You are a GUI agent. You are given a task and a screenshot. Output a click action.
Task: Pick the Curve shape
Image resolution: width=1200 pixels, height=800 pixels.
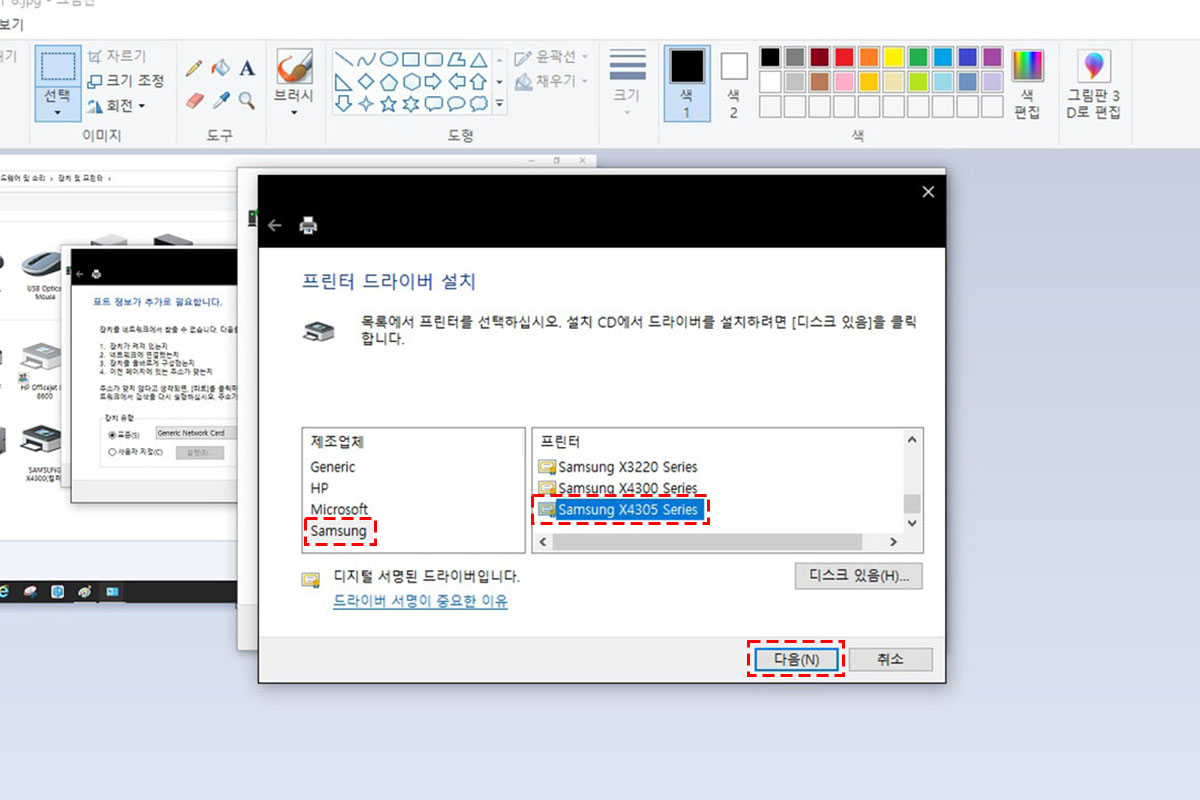click(x=366, y=60)
